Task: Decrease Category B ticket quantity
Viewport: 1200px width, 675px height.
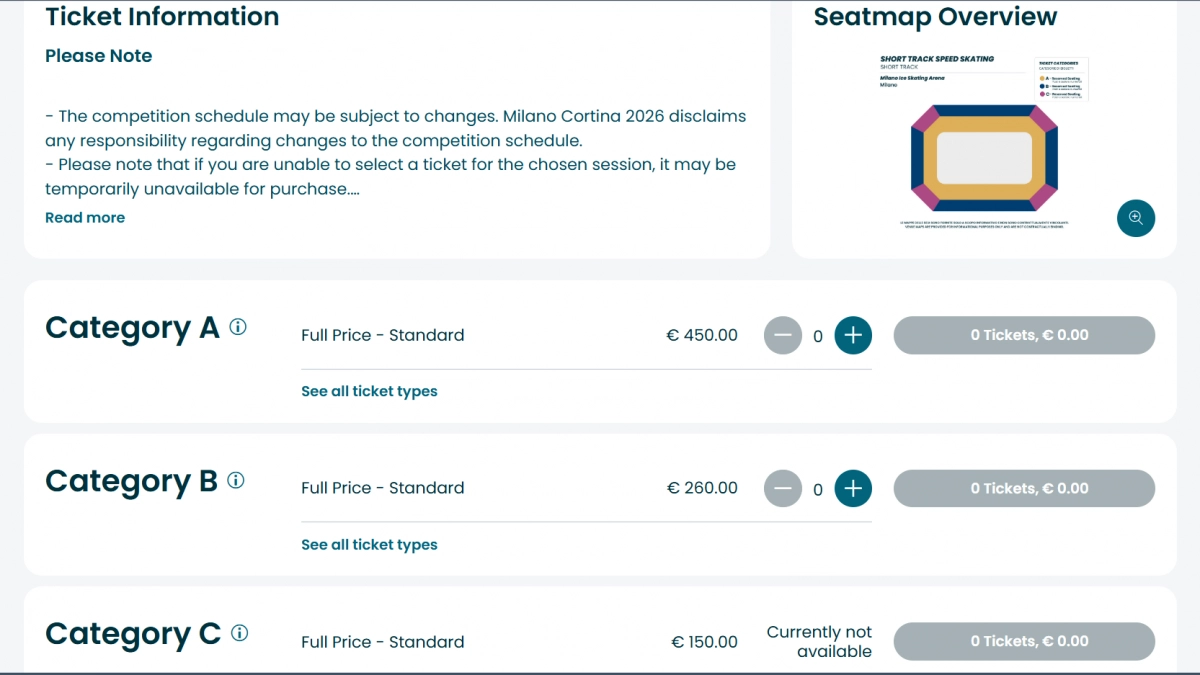Action: 783,489
